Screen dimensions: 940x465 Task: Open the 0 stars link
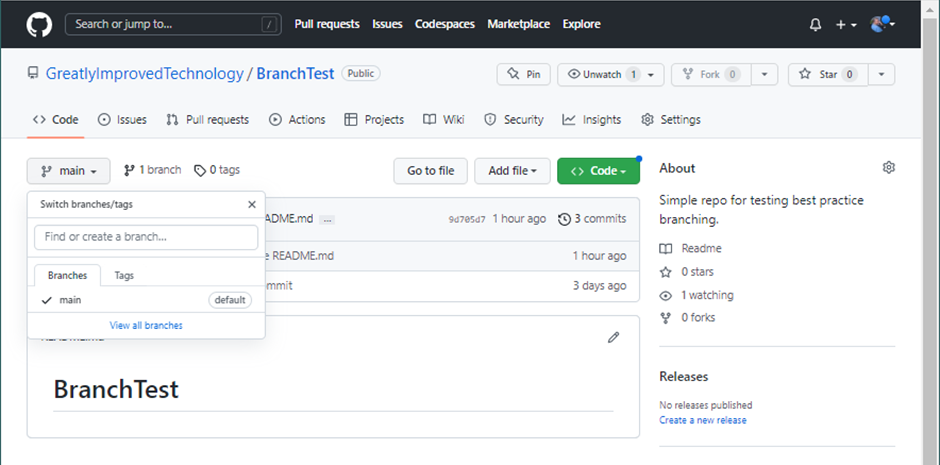(x=687, y=272)
